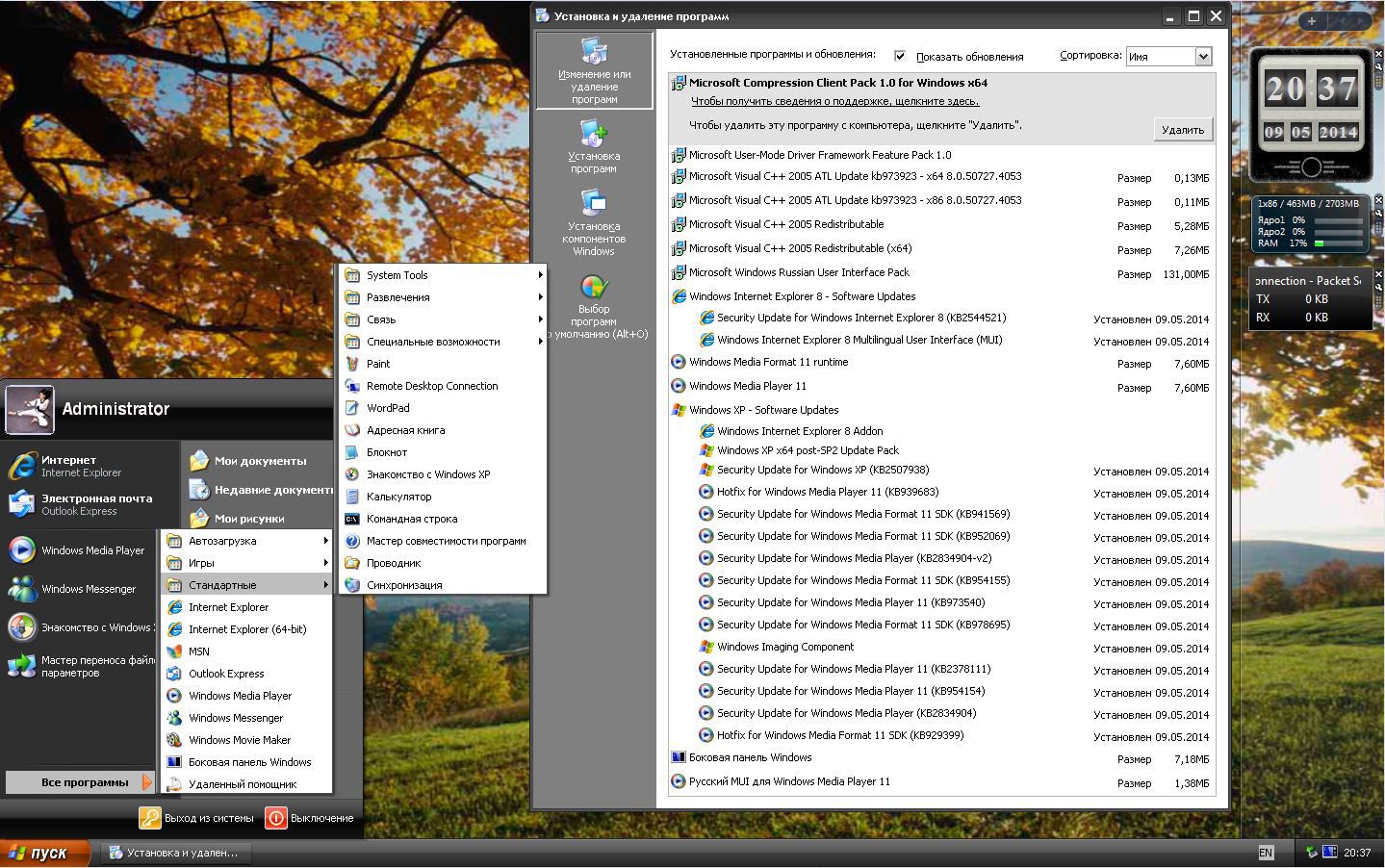
Task: Launch Windows Movie Maker
Action: point(247,740)
